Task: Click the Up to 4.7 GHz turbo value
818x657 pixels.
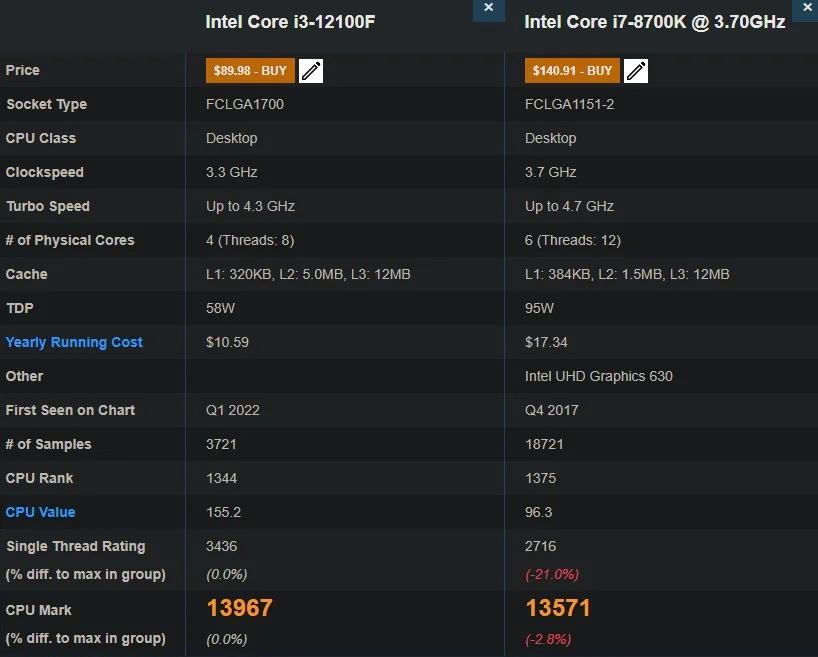Action: point(569,206)
